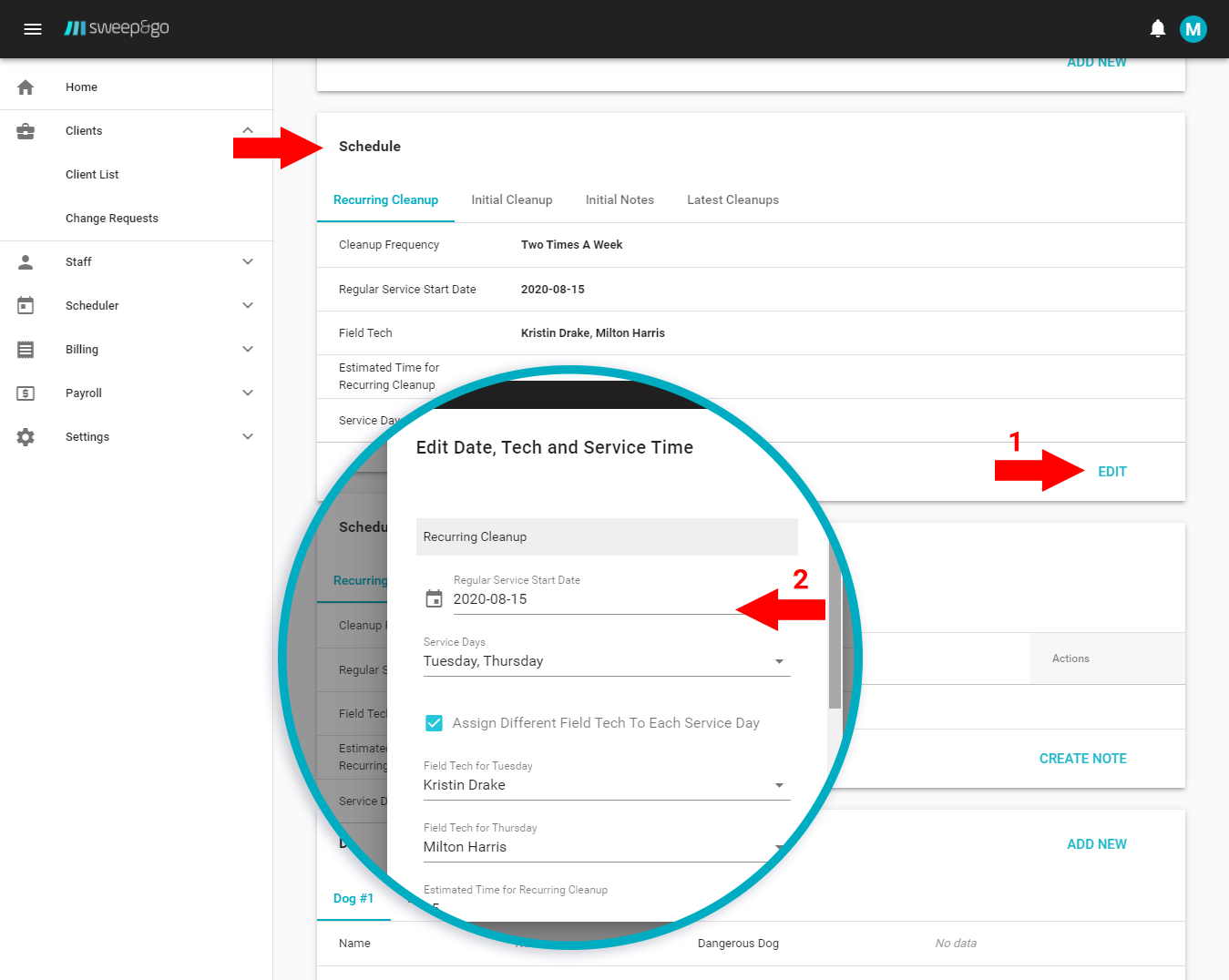
Task: Click the Payroll dollar icon
Action: click(26, 393)
